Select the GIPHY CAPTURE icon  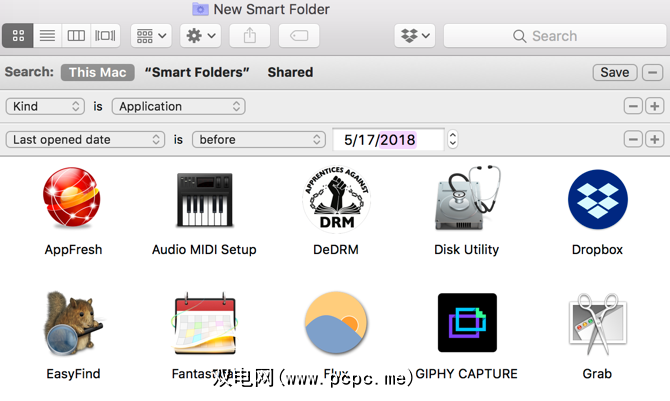467,323
